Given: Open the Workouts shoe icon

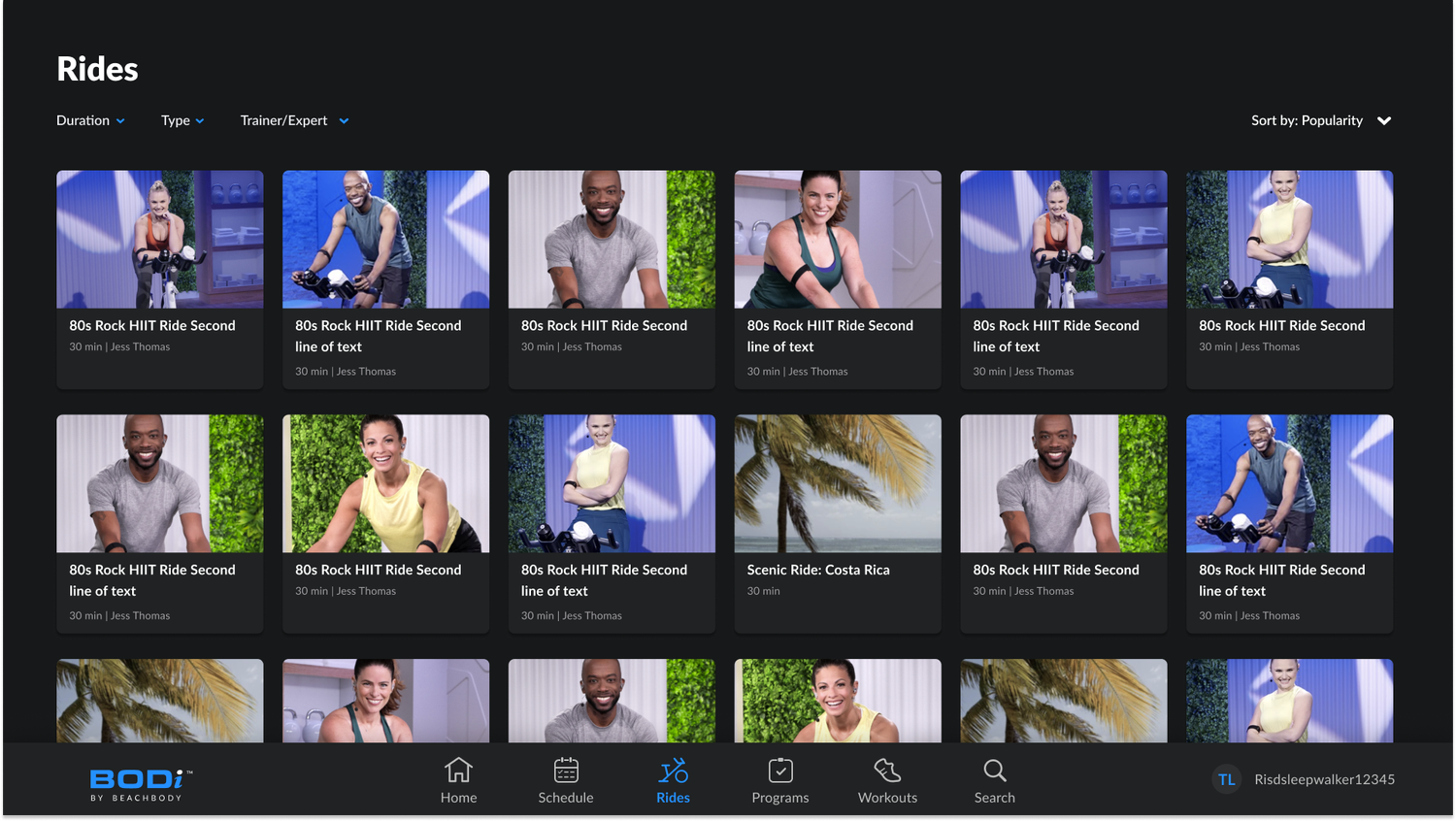Looking at the screenshot, I should (887, 771).
